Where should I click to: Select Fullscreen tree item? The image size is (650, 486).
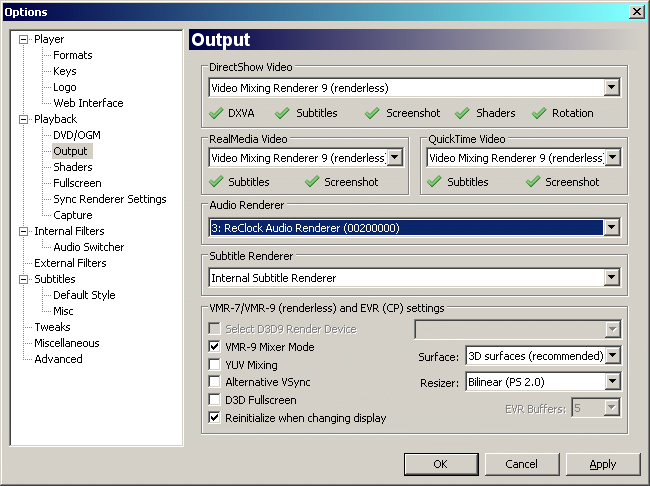tap(77, 183)
